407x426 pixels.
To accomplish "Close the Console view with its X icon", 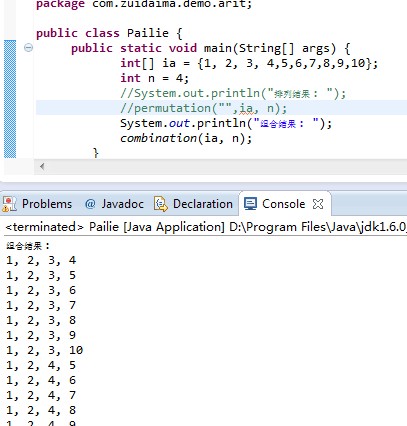I will pyautogui.click(x=318, y=204).
